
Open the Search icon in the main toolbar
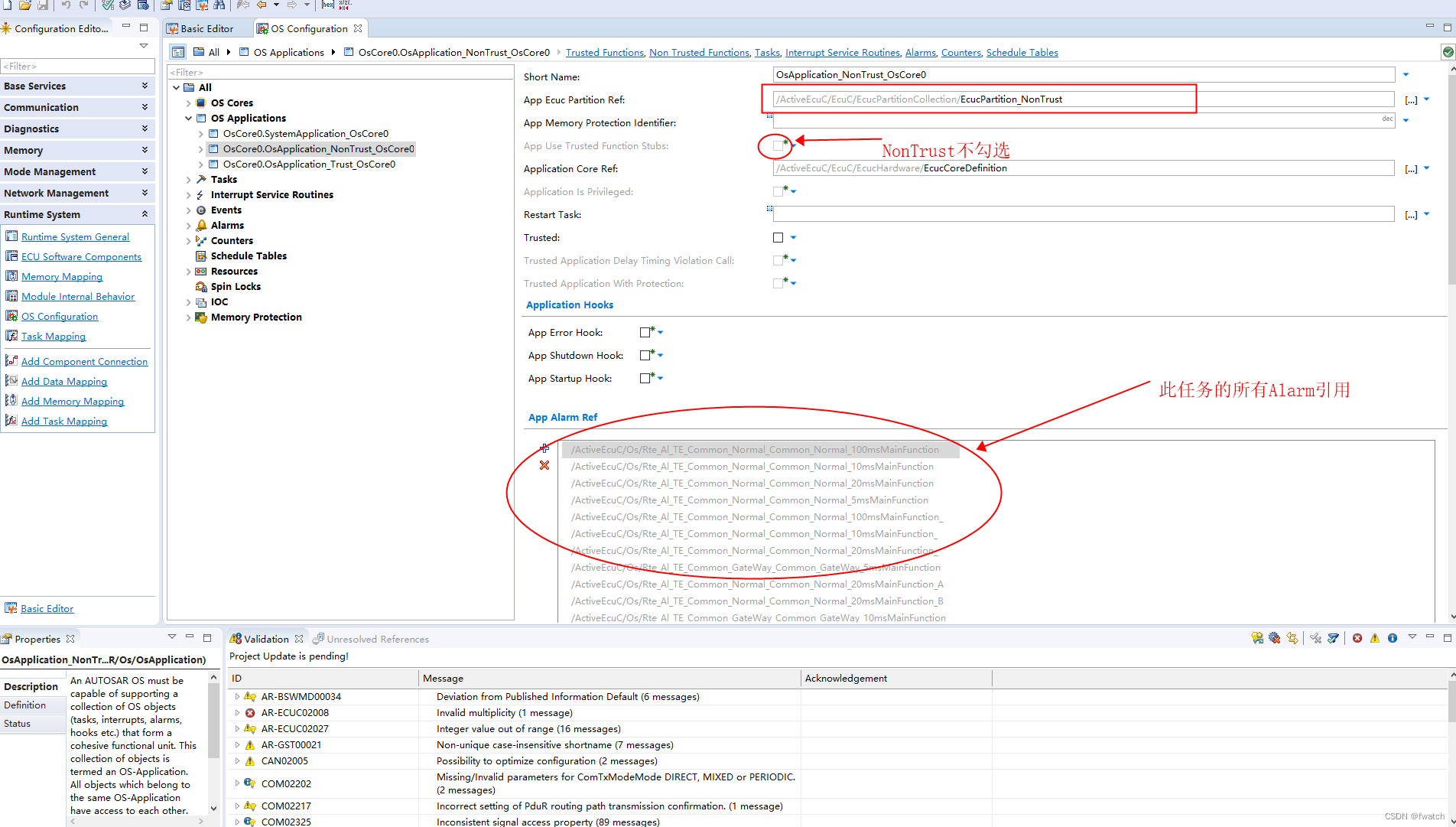pyautogui.click(x=219, y=5)
